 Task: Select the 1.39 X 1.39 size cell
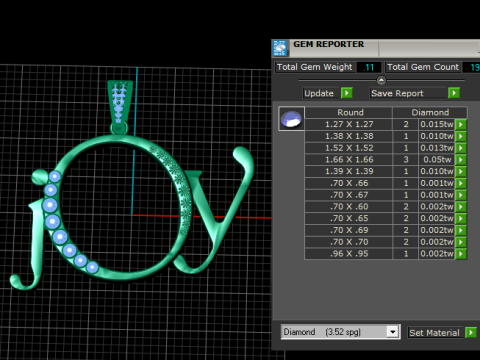(349, 171)
